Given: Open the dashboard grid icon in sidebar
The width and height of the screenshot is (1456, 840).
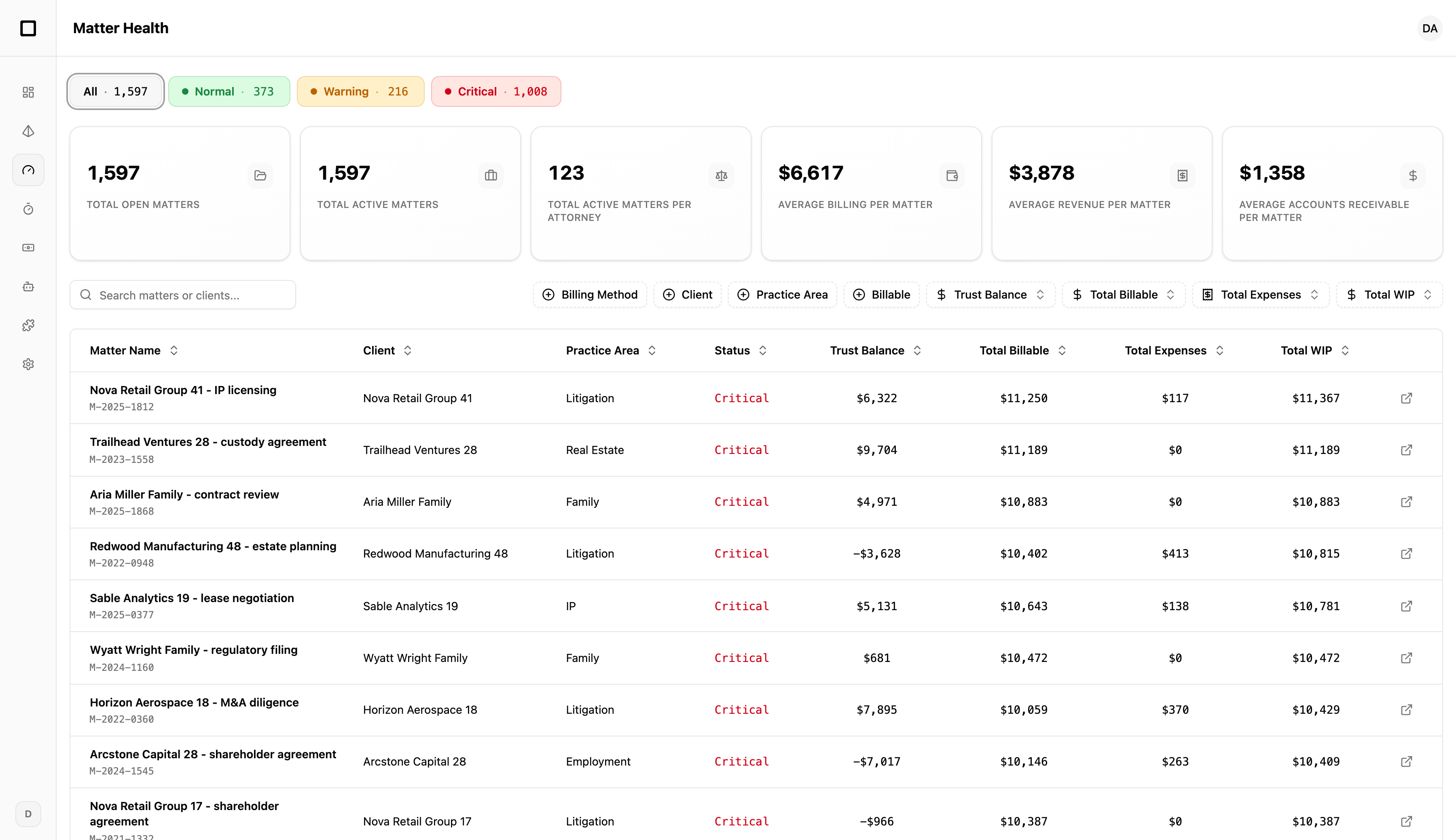Looking at the screenshot, I should pos(28,92).
